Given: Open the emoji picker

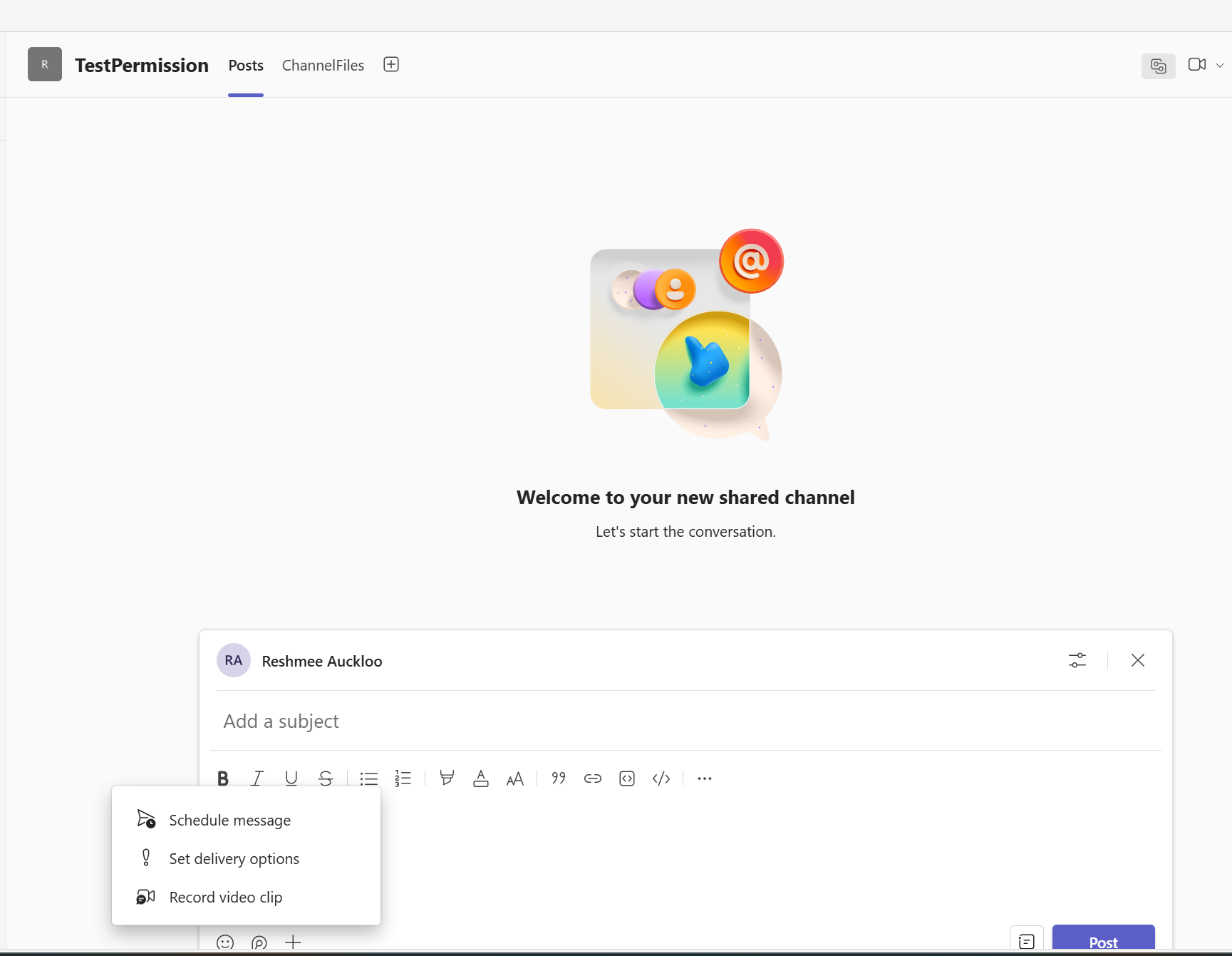Looking at the screenshot, I should tap(225, 942).
